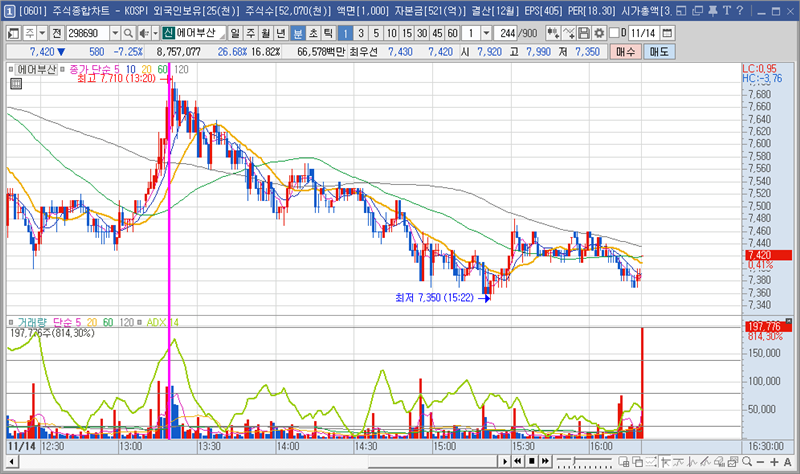Switch chart to daily (일) period
Screen dimensions: 800x474
click(236, 33)
